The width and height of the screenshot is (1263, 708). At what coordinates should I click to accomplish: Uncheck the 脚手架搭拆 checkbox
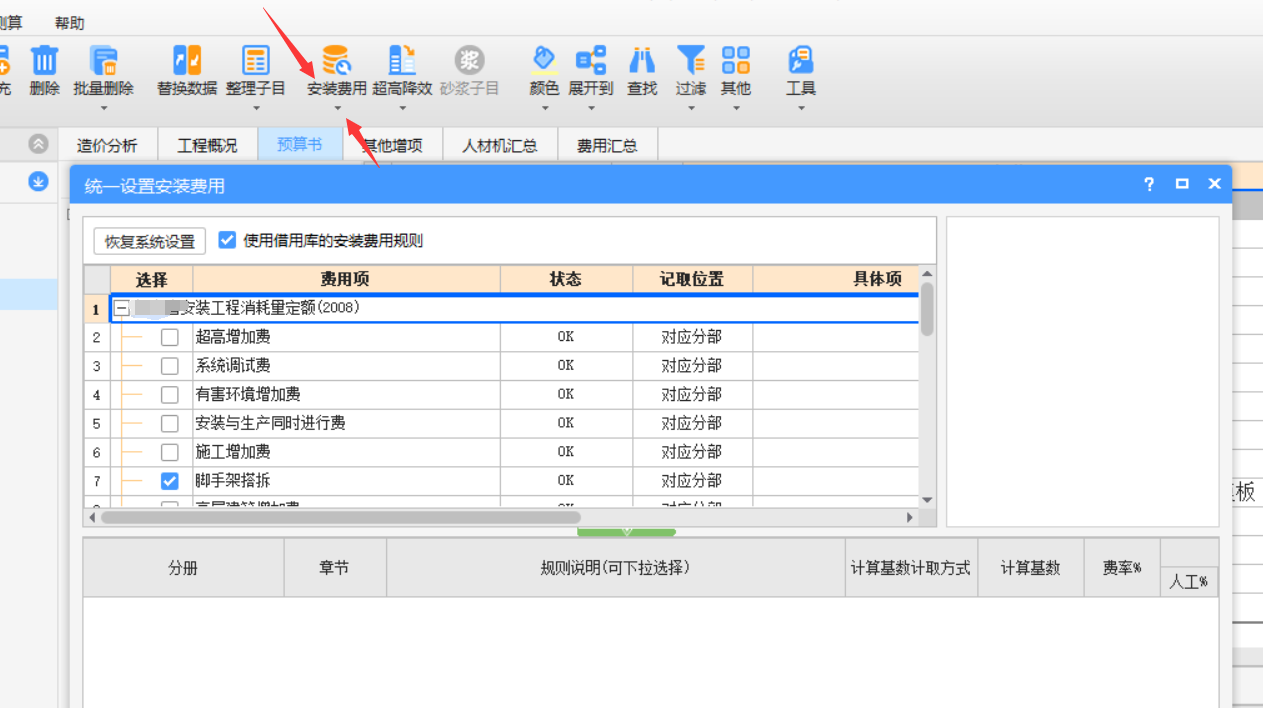point(170,482)
